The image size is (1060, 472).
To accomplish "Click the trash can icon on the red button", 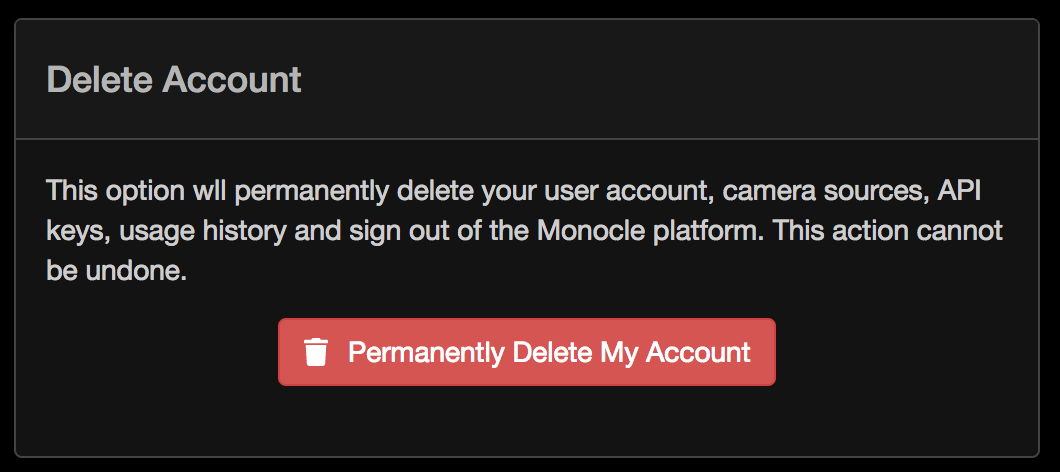I will pos(316,352).
